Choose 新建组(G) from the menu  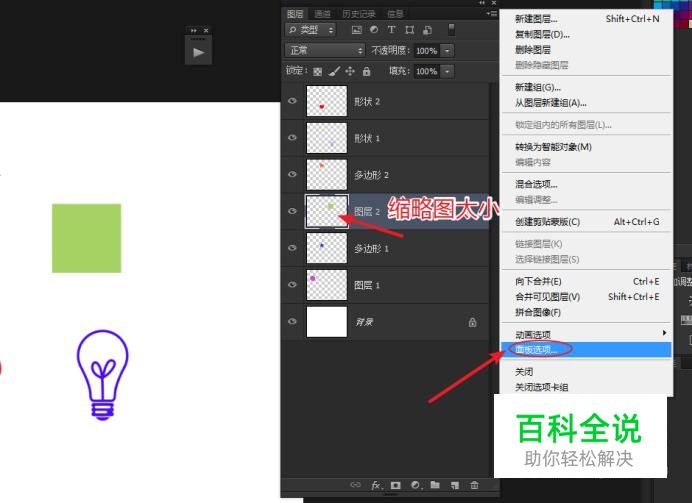click(x=586, y=87)
